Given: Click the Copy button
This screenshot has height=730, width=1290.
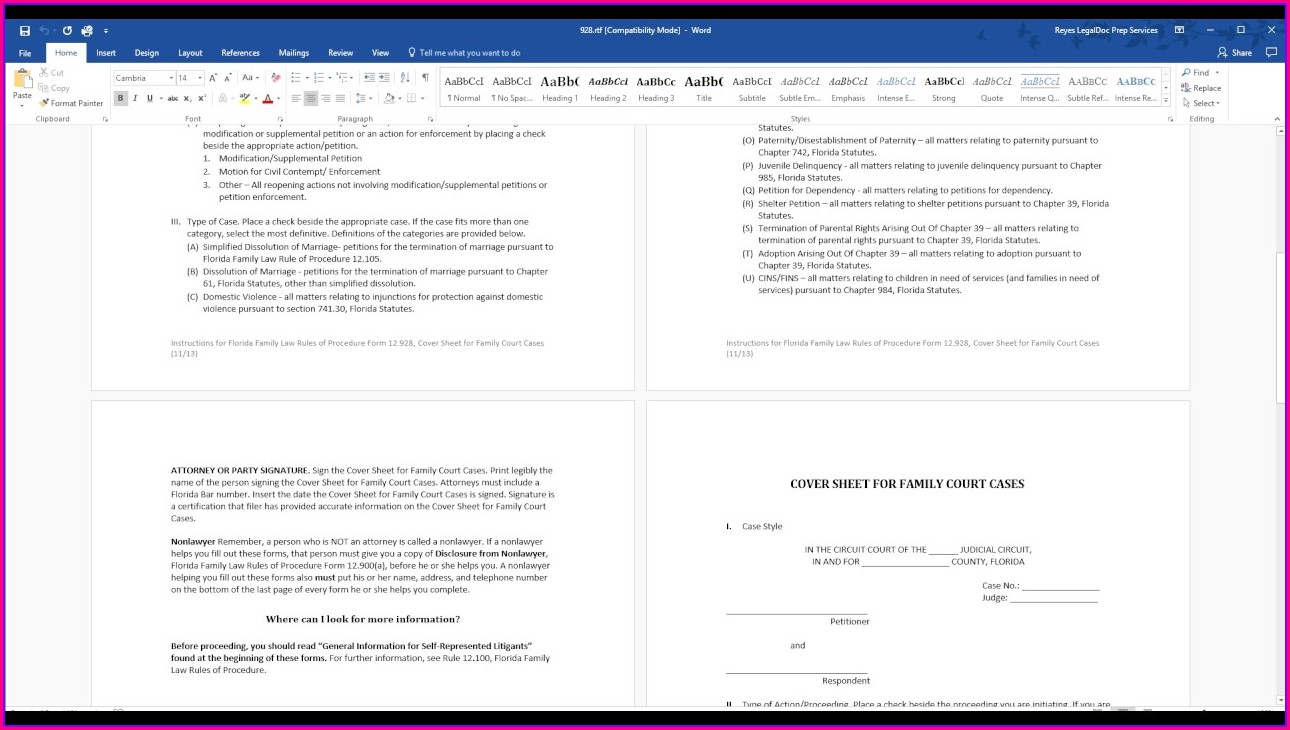Looking at the screenshot, I should 54,88.
